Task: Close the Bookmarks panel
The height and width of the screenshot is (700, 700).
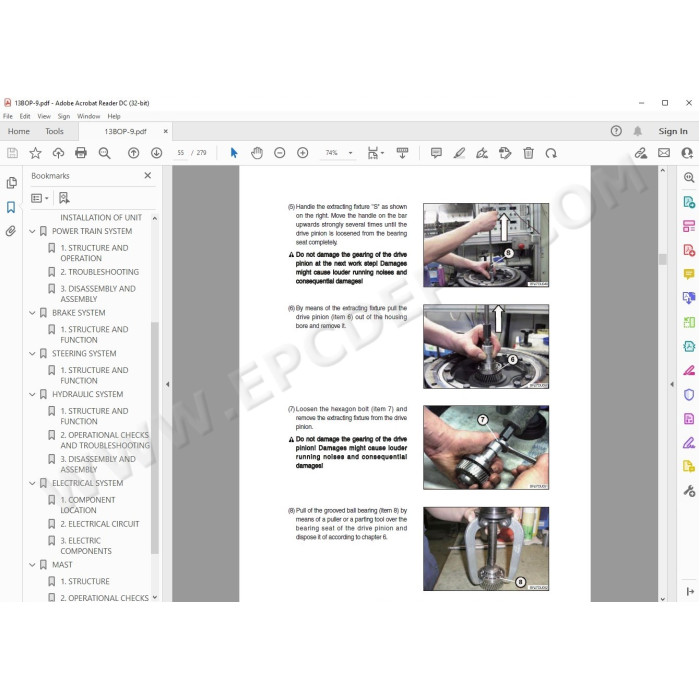Action: (148, 175)
